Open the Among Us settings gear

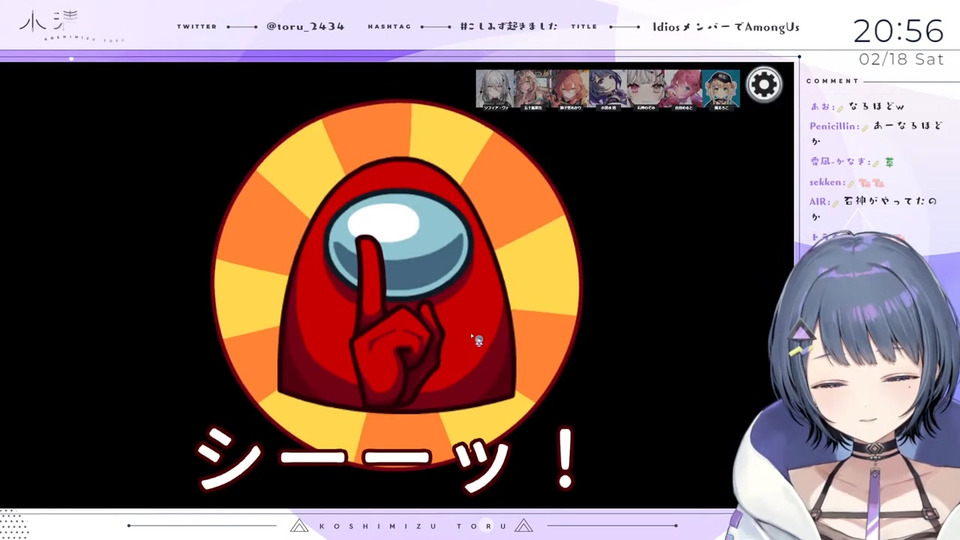tap(763, 84)
